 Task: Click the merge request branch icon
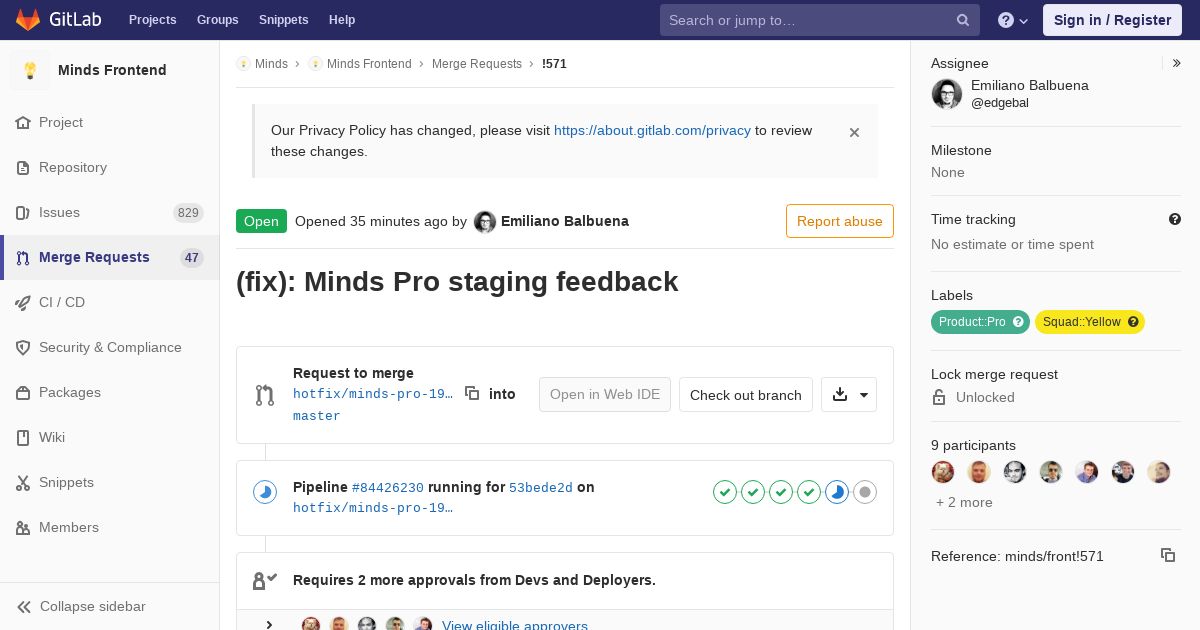point(265,395)
